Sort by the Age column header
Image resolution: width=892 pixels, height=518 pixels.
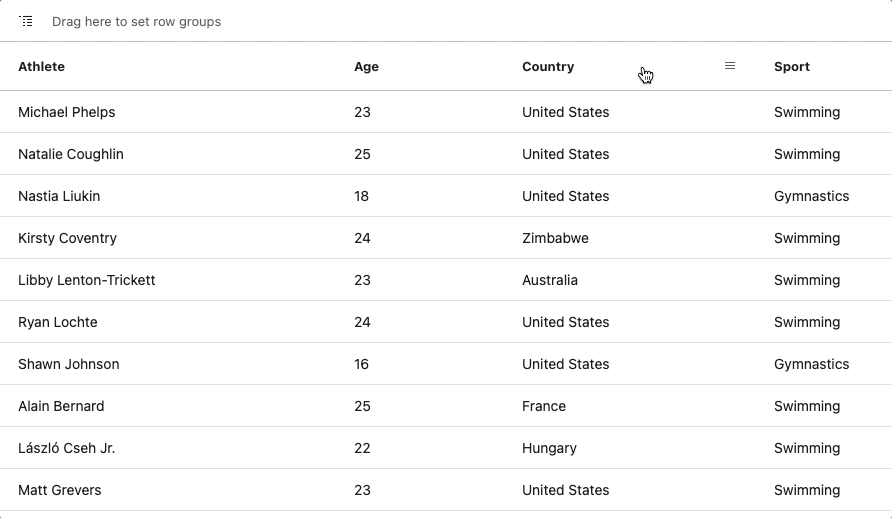366,67
